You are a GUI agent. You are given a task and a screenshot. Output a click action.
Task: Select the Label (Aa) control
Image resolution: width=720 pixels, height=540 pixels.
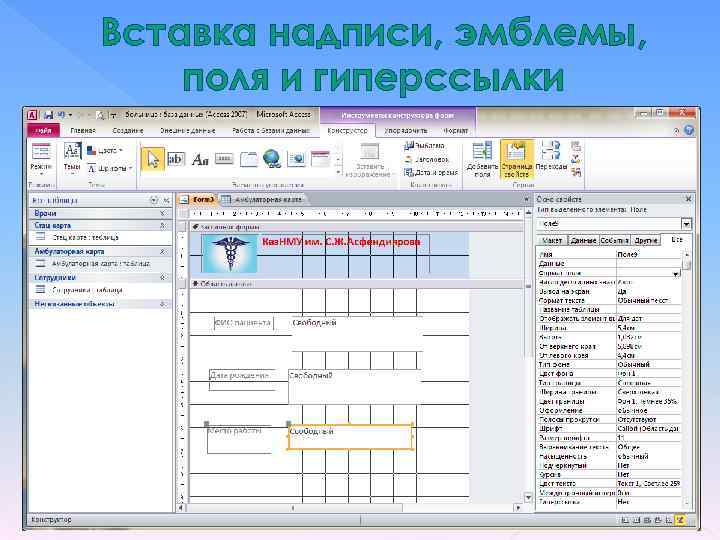coord(200,160)
